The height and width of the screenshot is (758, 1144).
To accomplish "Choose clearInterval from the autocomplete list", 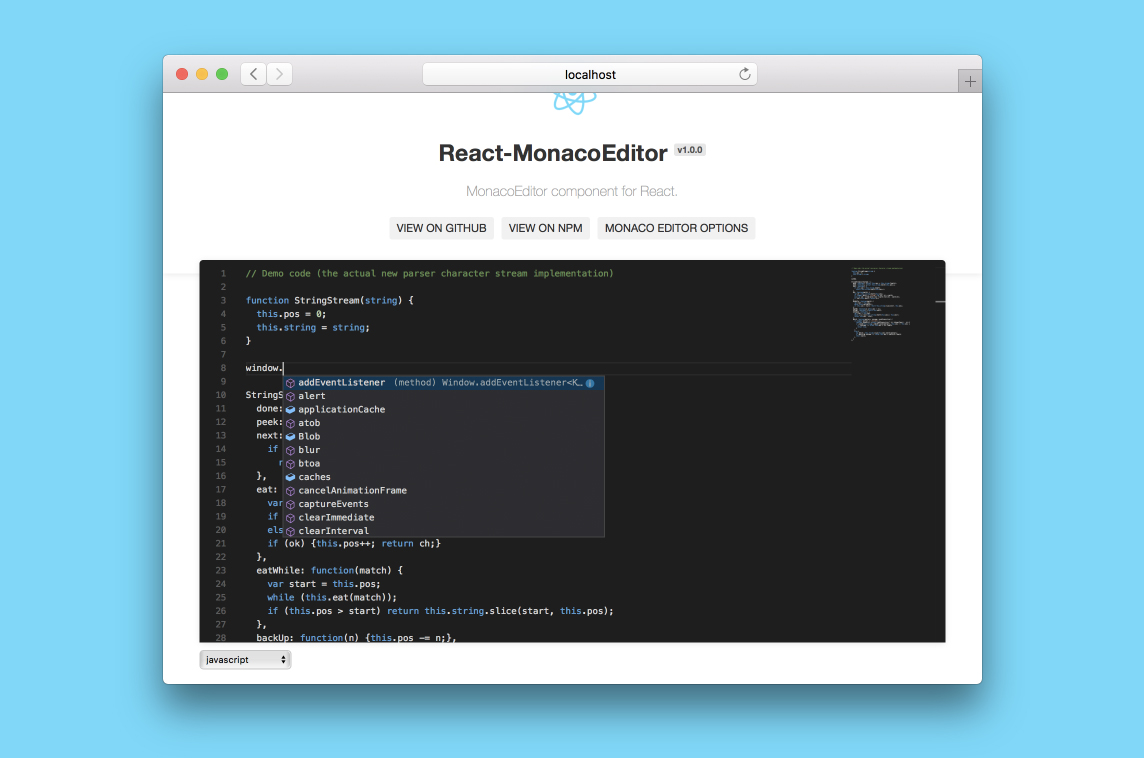I will click(444, 530).
